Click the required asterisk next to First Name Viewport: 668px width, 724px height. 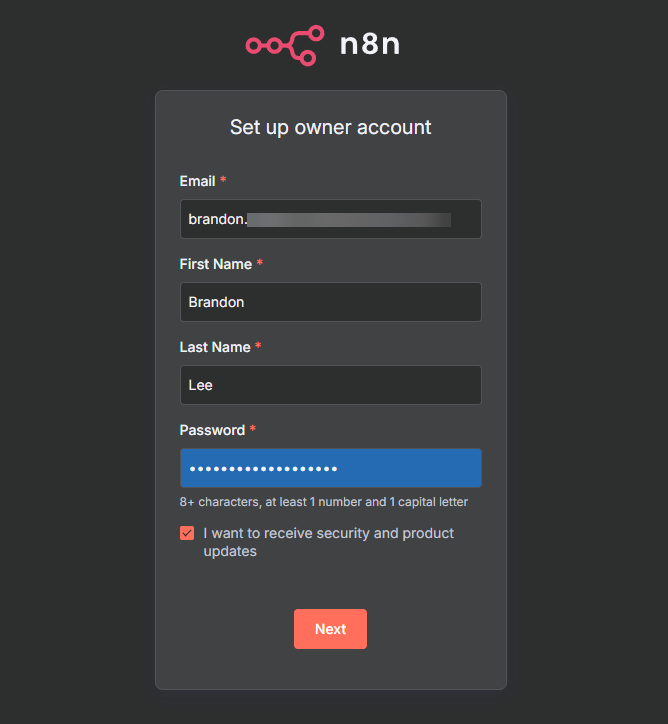(x=260, y=264)
